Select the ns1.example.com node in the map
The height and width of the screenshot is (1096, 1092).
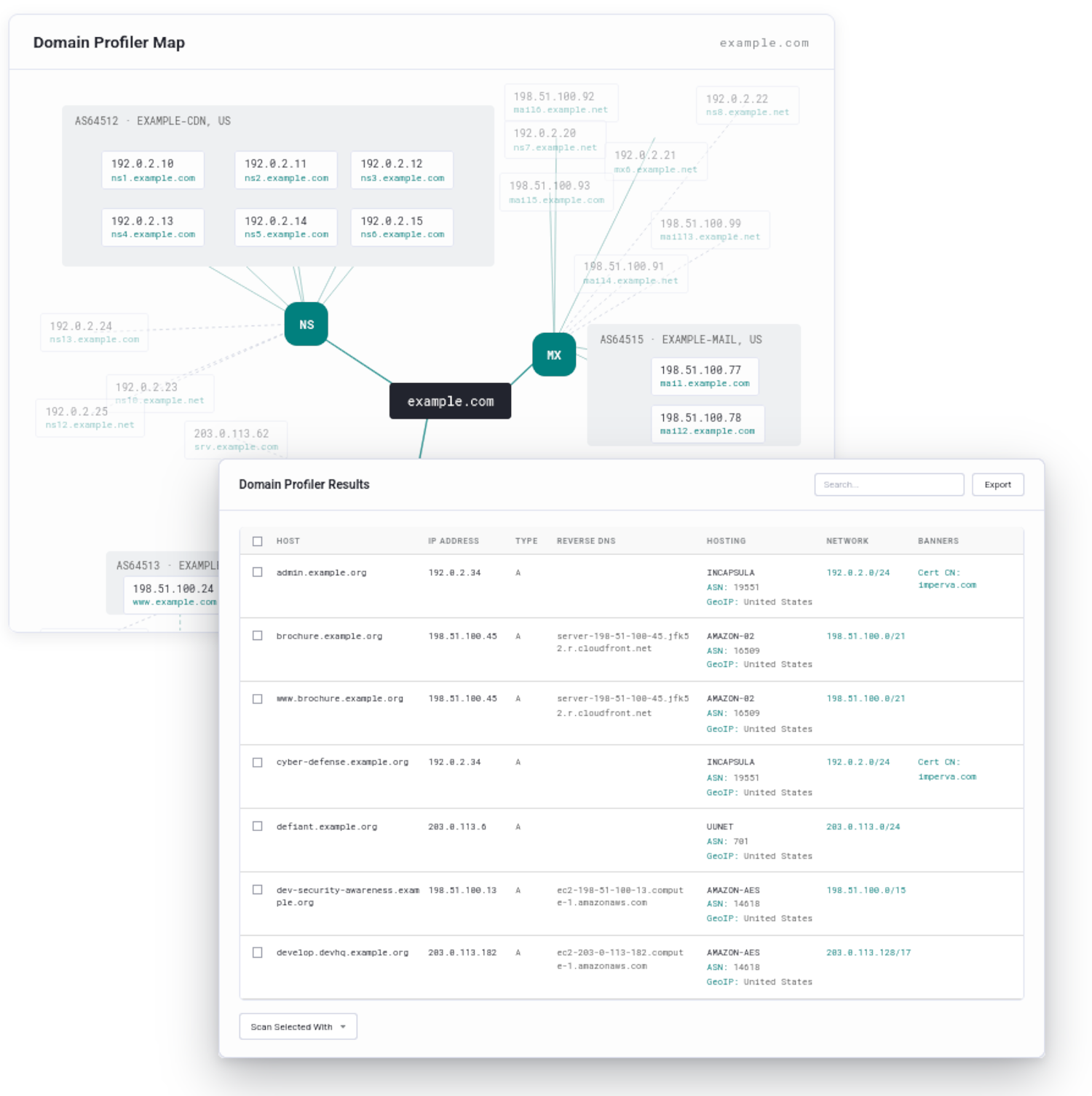coord(153,170)
